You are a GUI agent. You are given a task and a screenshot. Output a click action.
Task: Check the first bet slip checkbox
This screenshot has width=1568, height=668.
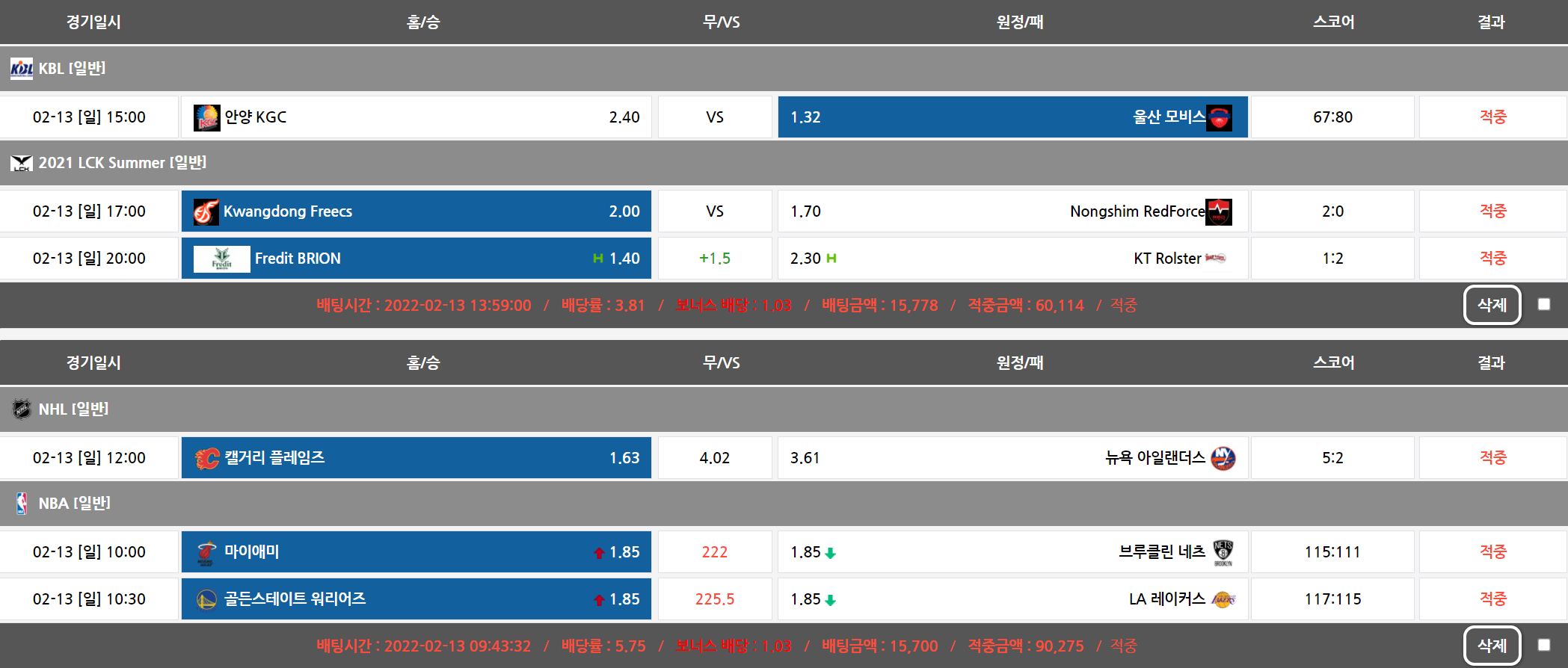coord(1543,305)
